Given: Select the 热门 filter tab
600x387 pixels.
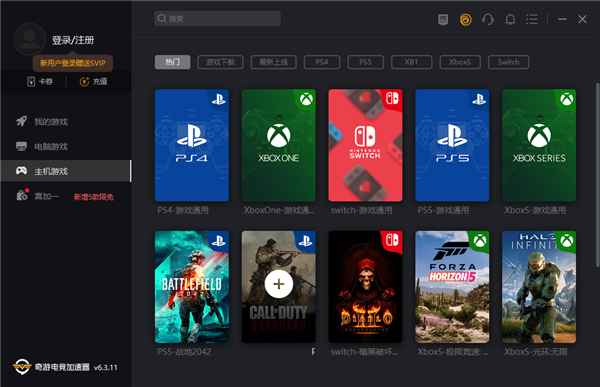Looking at the screenshot, I should [x=173, y=62].
